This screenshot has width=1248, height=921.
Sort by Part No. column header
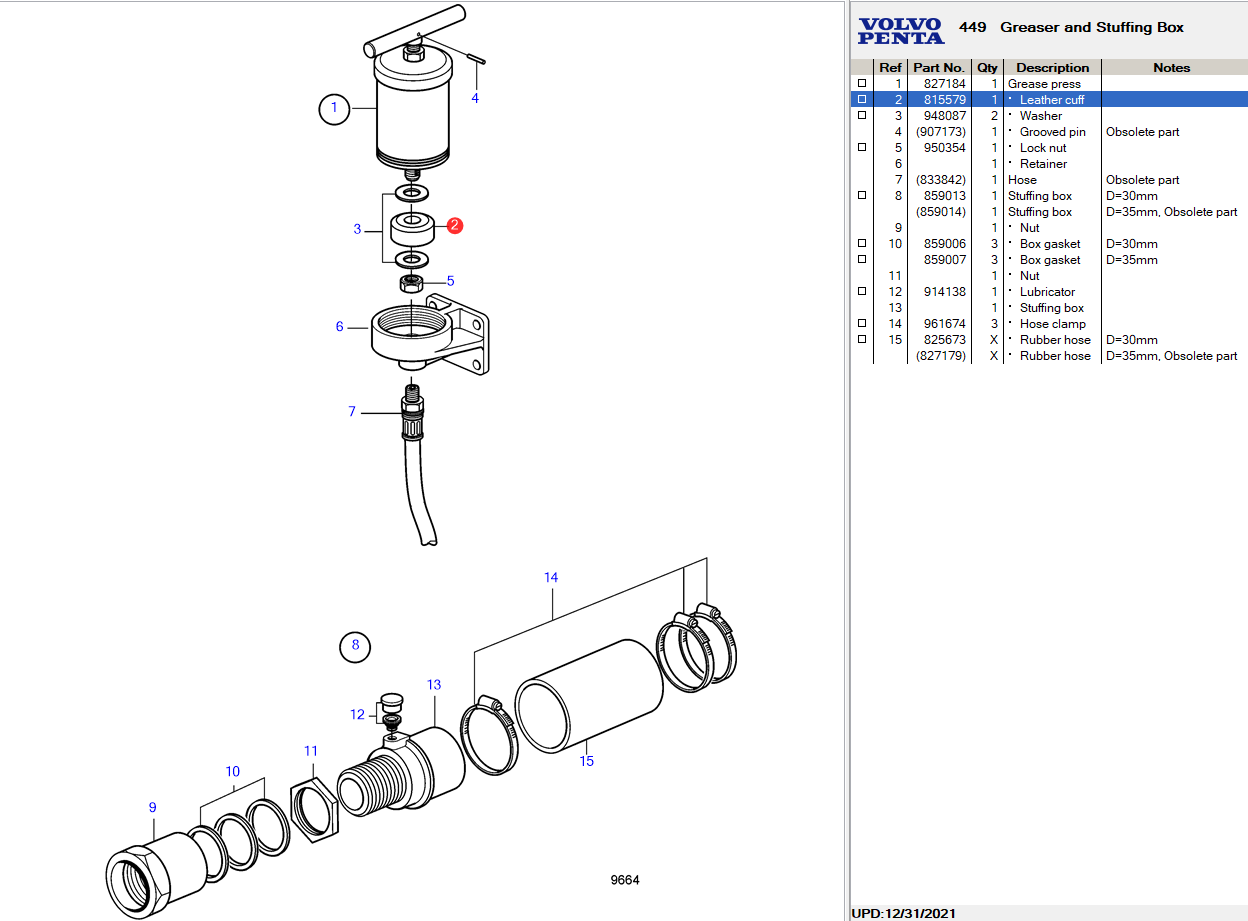939,68
